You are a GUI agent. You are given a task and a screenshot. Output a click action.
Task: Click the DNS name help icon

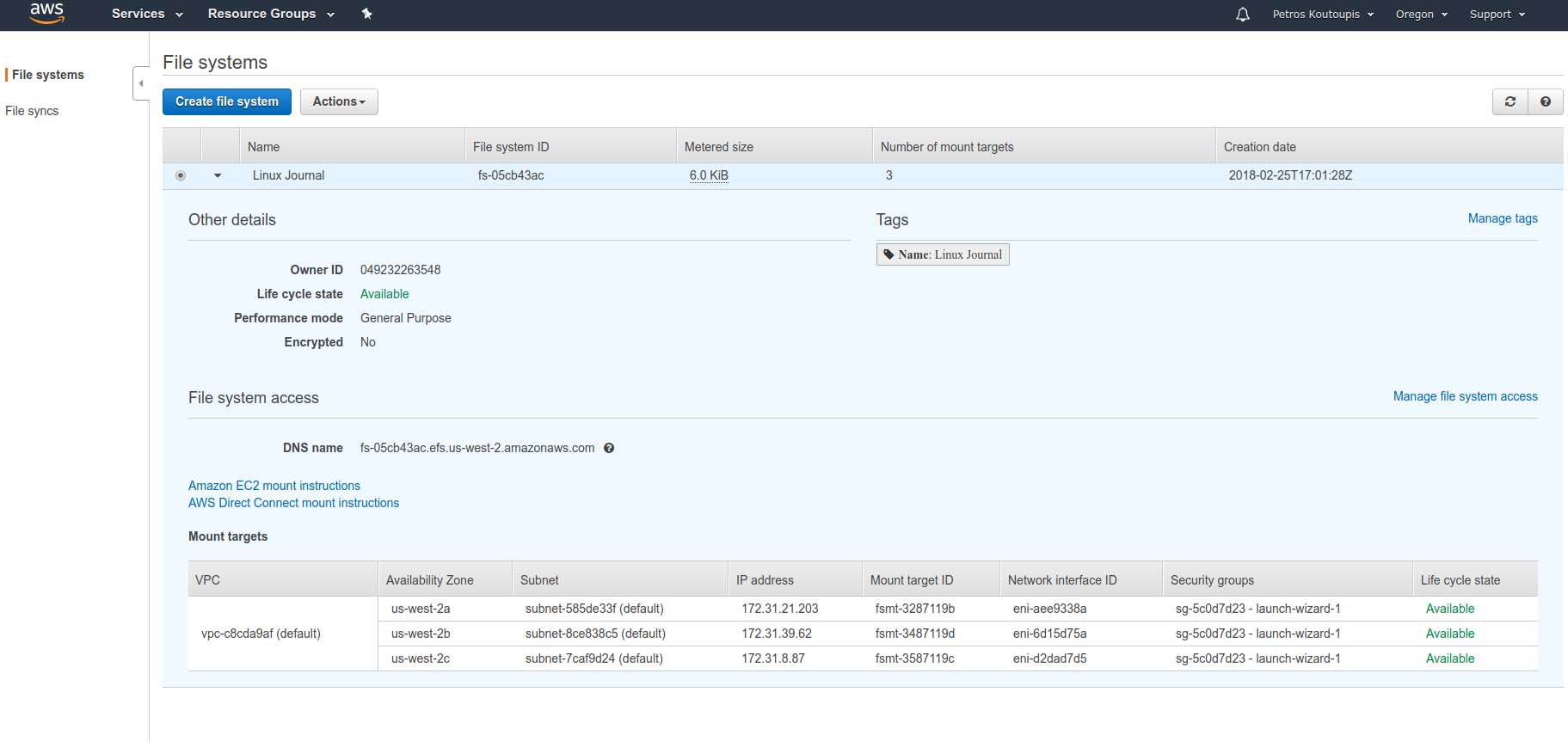point(609,448)
